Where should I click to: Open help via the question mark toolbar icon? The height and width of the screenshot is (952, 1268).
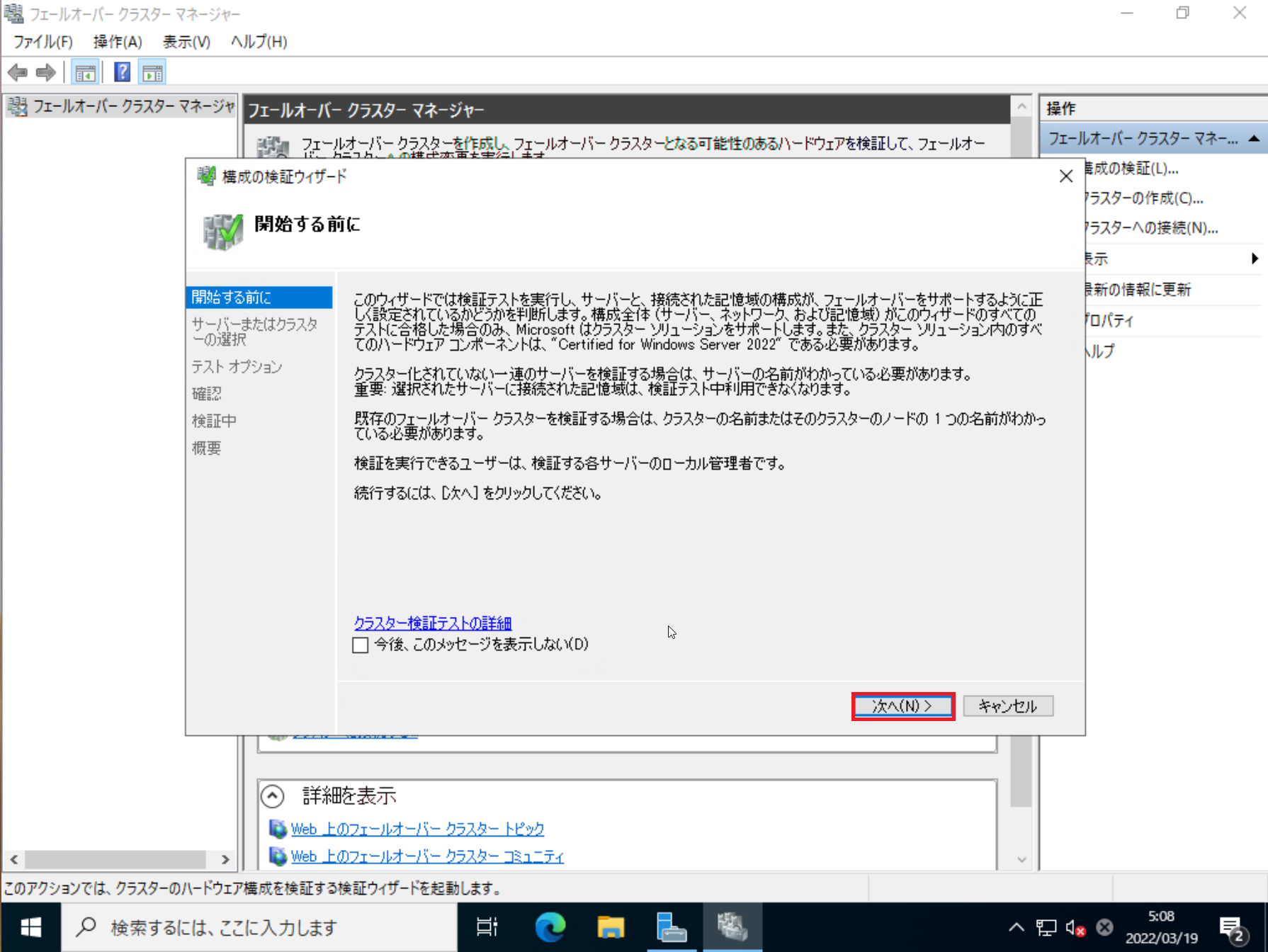pos(121,72)
